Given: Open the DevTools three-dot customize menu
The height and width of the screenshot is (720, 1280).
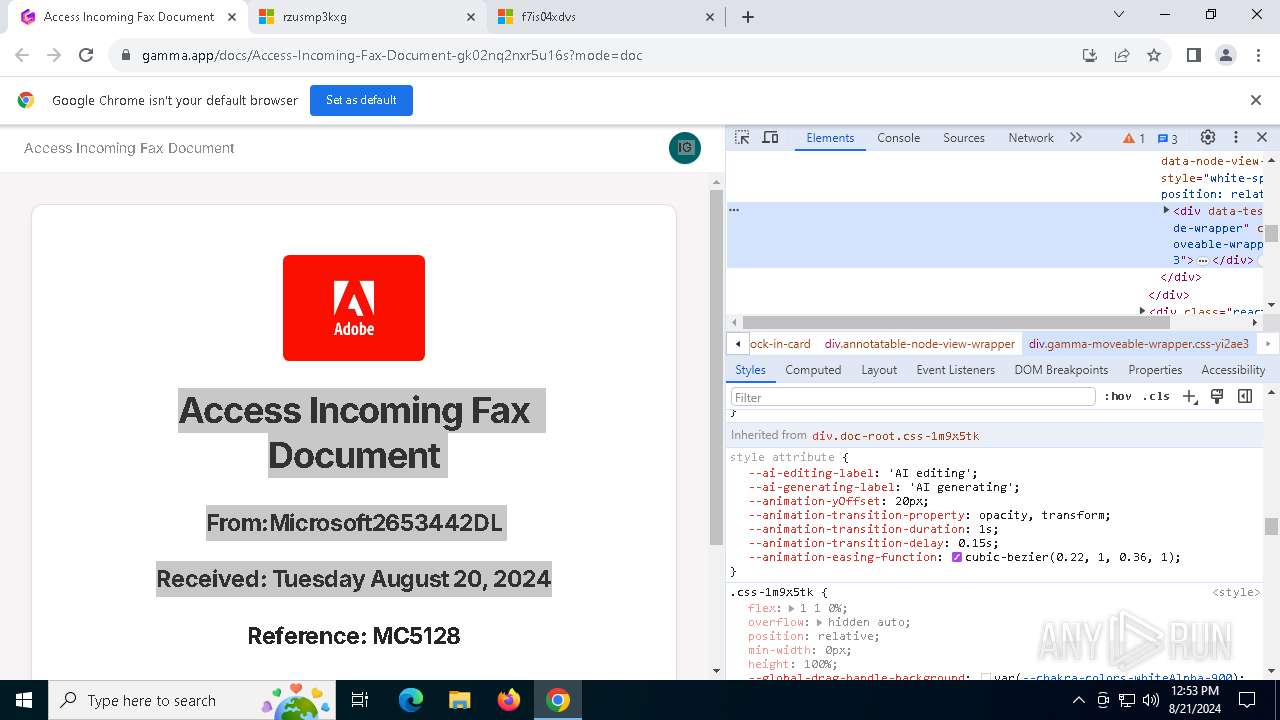Looking at the screenshot, I should click(1236, 138).
